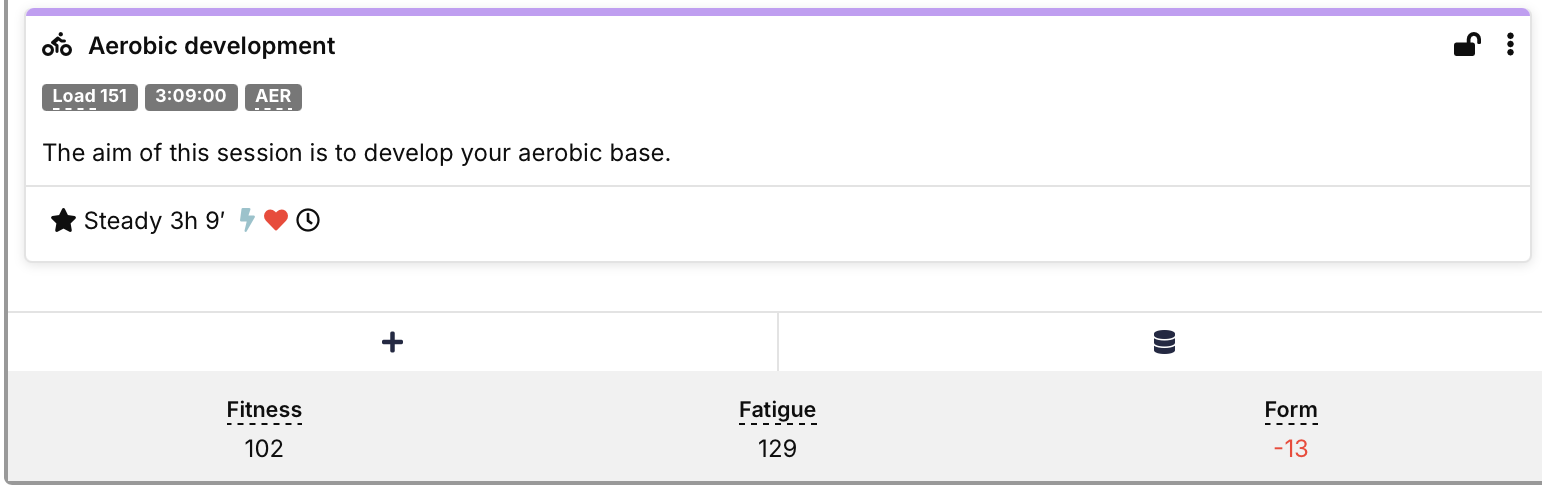Expand the Steady 3h 9' interval row
This screenshot has width=1542, height=502.
pos(155,221)
